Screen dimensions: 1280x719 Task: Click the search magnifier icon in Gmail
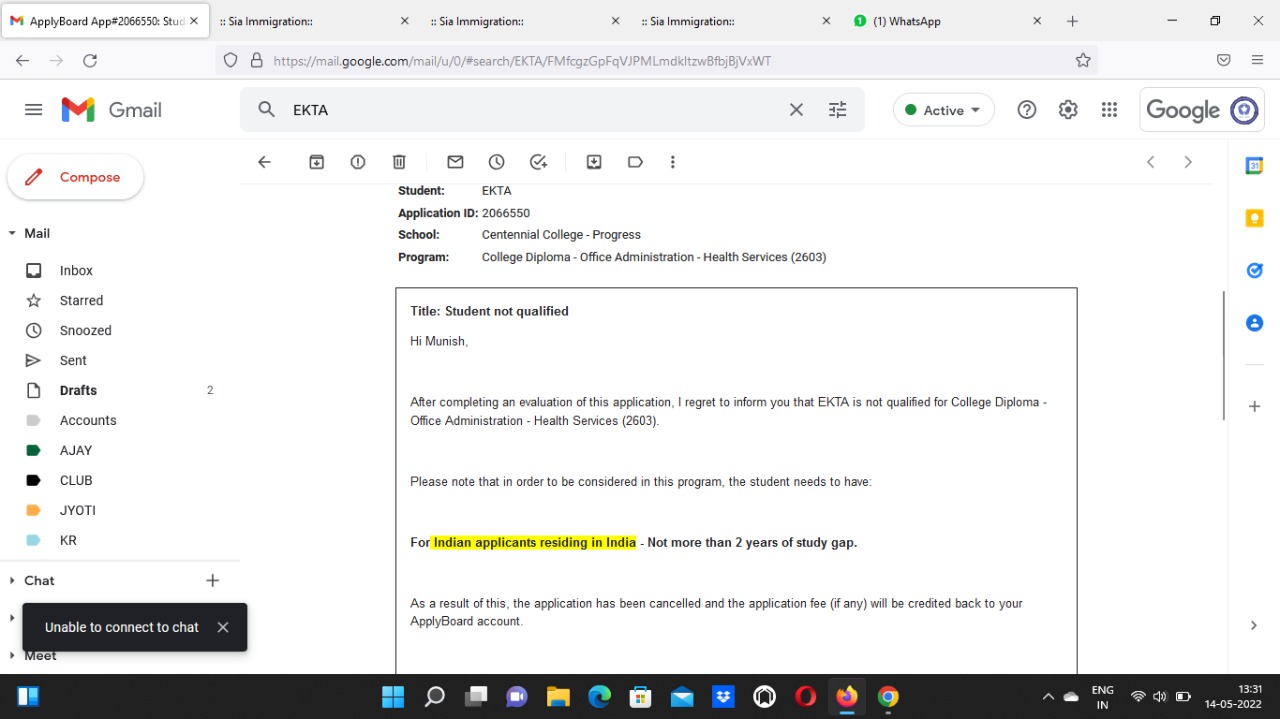pyautogui.click(x=266, y=110)
